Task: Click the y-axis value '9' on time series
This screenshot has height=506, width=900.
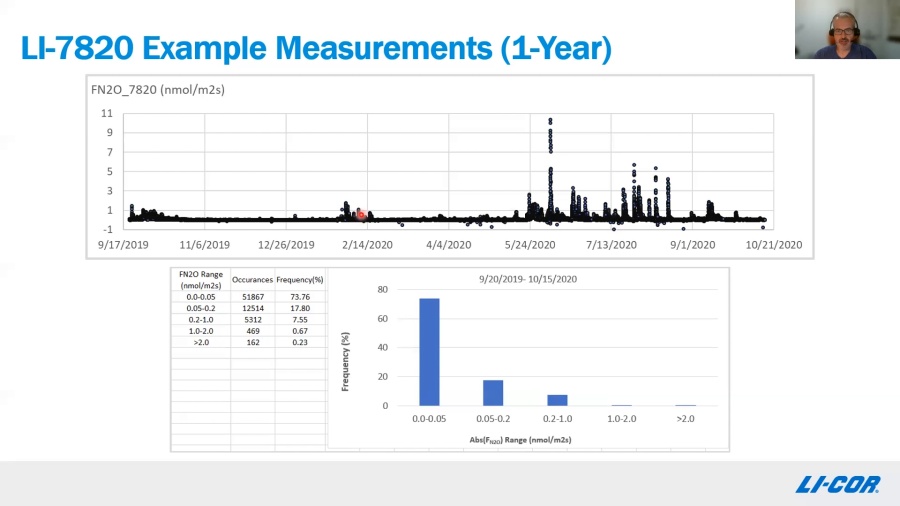Action: (110, 133)
